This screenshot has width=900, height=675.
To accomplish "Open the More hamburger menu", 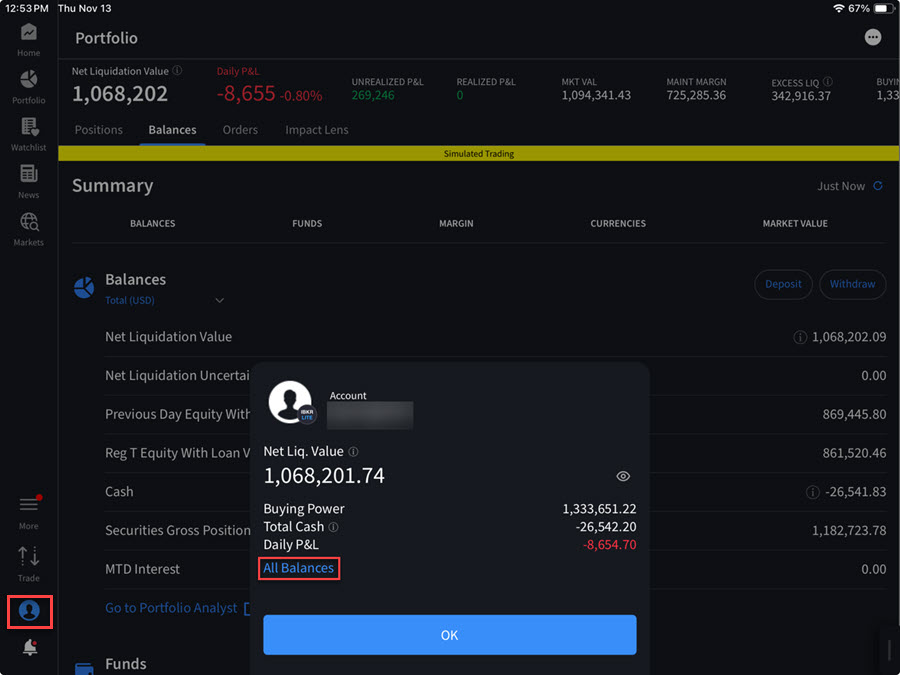I will click(29, 505).
